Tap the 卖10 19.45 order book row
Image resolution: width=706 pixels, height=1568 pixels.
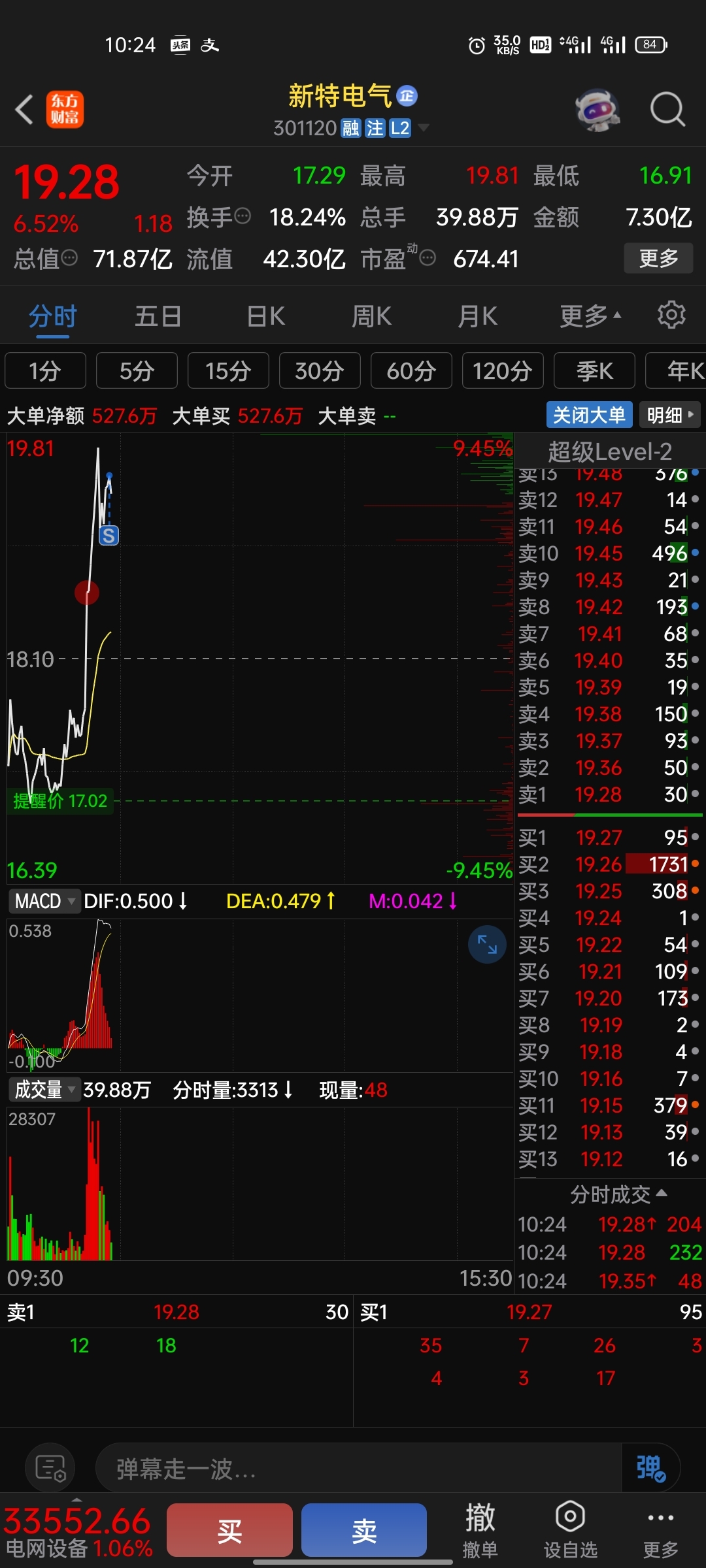(609, 553)
